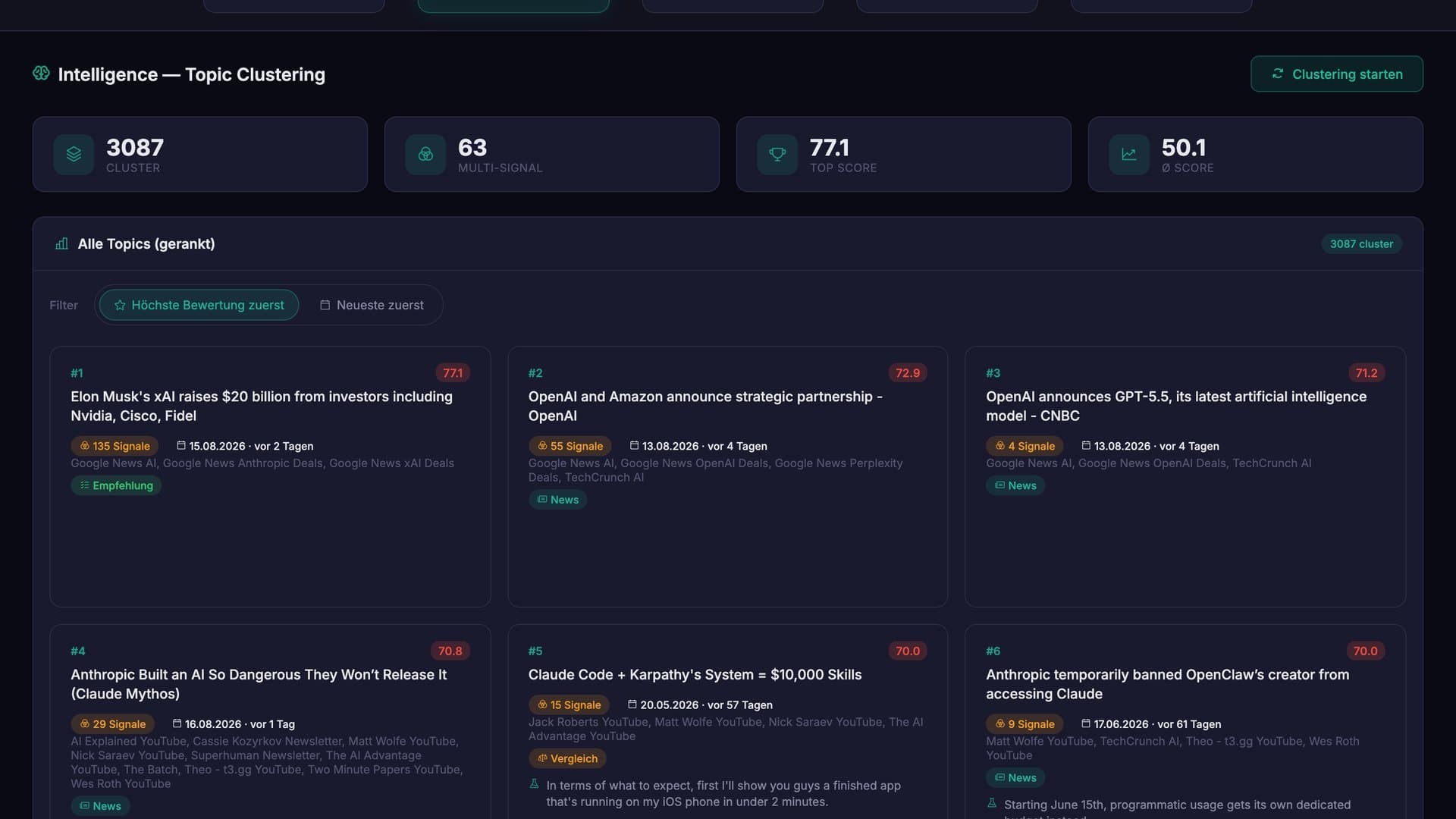Viewport: 1456px width, 819px height.
Task: Click the Vergleich tag on topic #5
Action: [567, 758]
